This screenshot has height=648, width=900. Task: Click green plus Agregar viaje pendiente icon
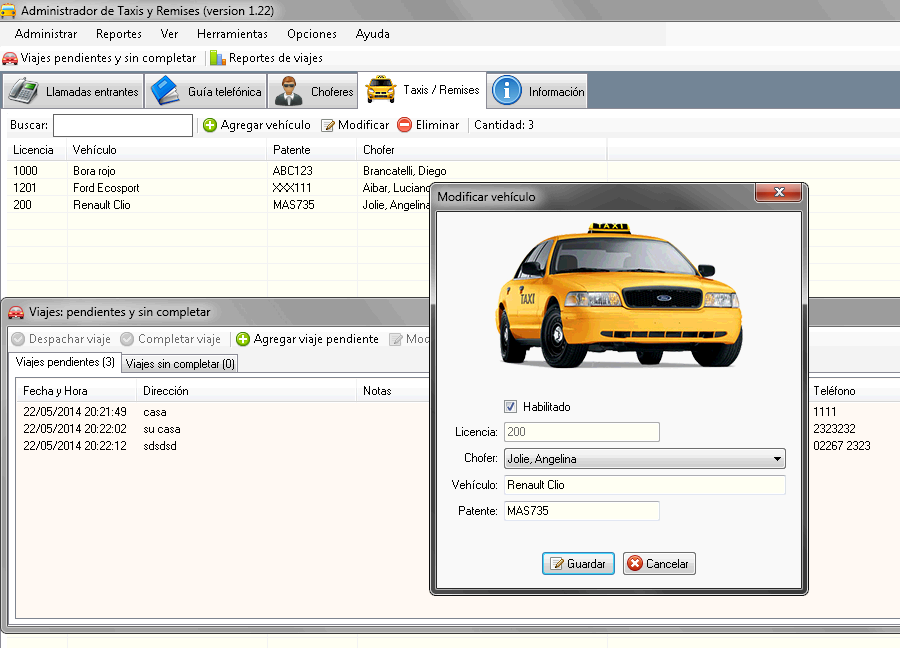coord(243,339)
